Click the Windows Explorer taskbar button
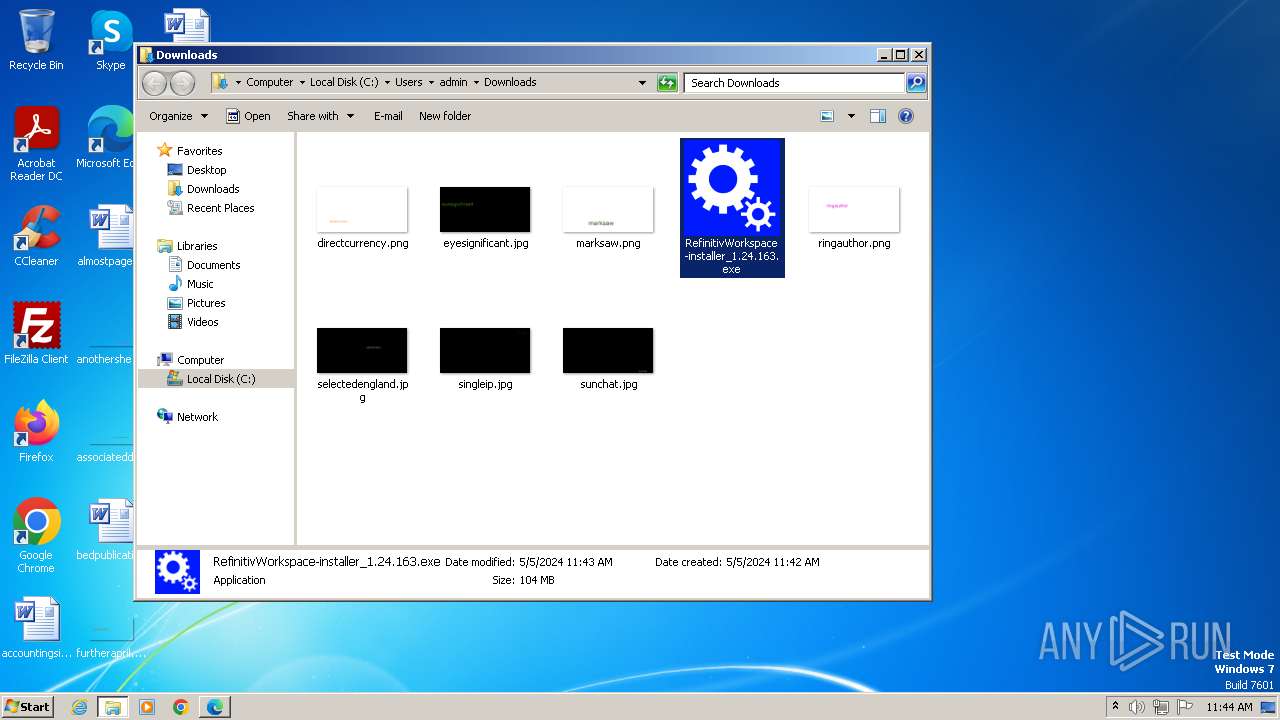This screenshot has height=720, width=1280. tap(112, 707)
